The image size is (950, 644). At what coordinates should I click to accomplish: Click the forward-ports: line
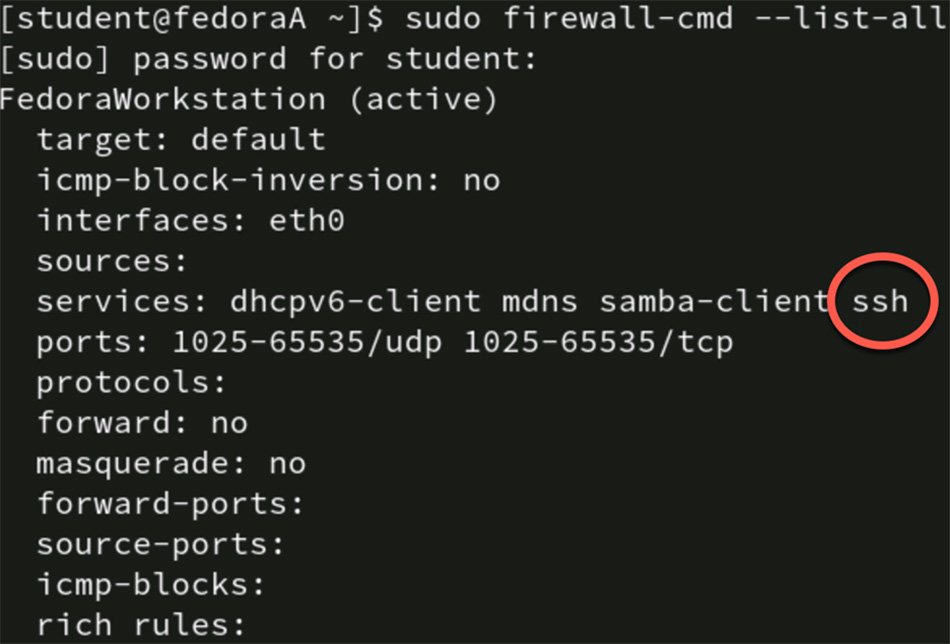(x=170, y=504)
